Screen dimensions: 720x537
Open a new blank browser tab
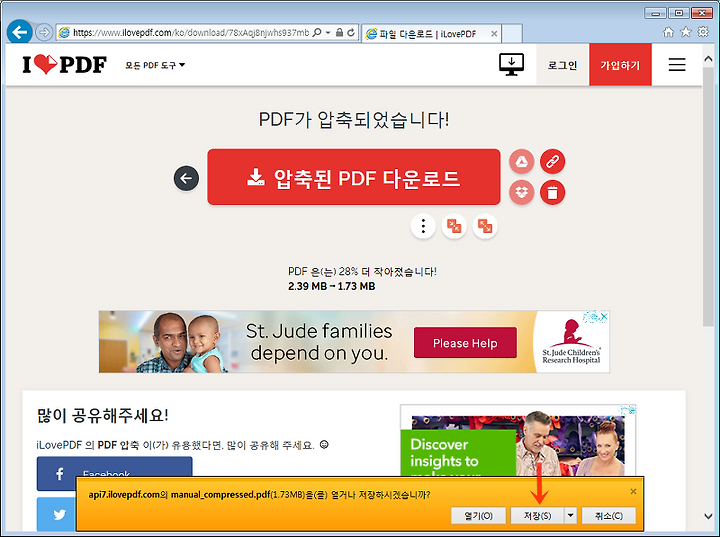pyautogui.click(x=512, y=34)
